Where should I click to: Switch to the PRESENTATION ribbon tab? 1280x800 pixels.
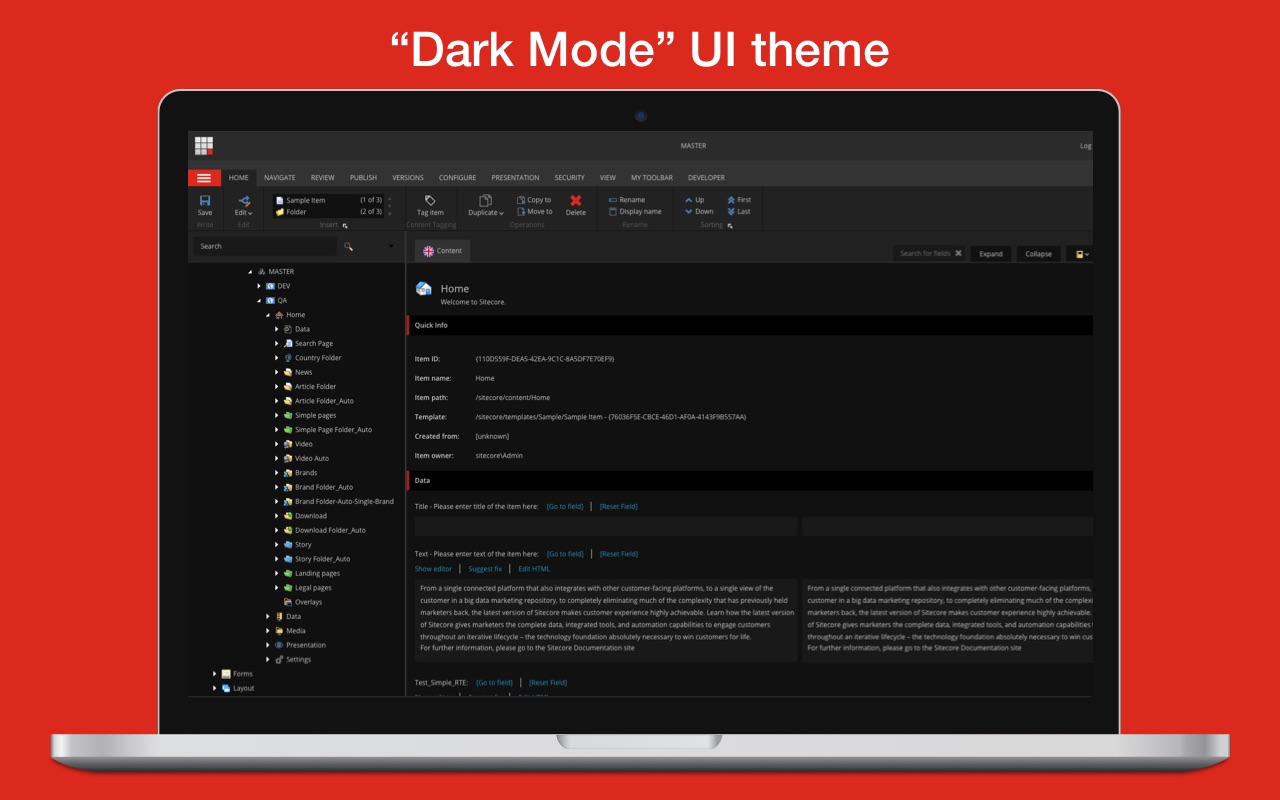(x=515, y=178)
